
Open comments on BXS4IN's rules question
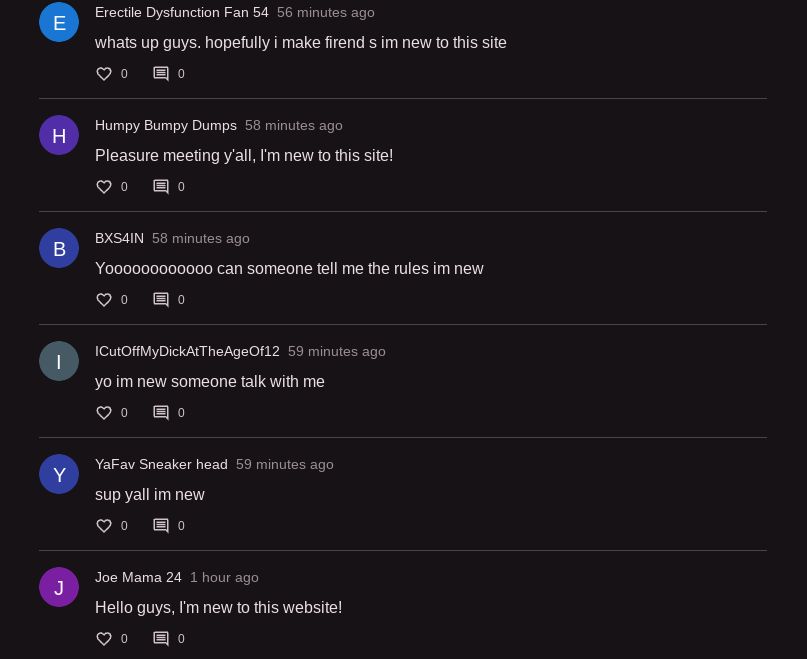161,300
